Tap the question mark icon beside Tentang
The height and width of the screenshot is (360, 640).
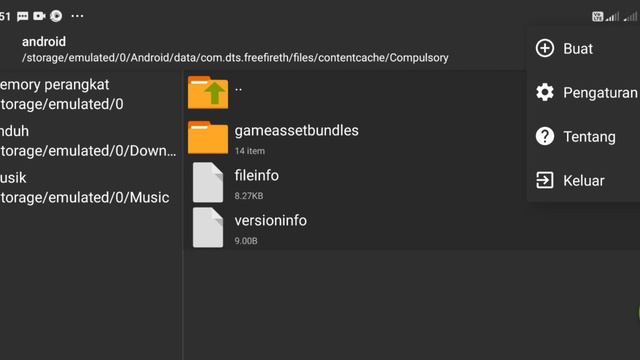point(544,136)
